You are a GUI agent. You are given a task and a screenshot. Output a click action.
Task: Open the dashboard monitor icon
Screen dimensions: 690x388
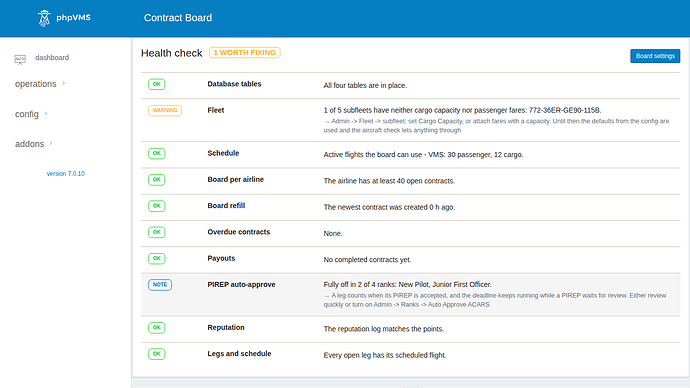tap(20, 59)
